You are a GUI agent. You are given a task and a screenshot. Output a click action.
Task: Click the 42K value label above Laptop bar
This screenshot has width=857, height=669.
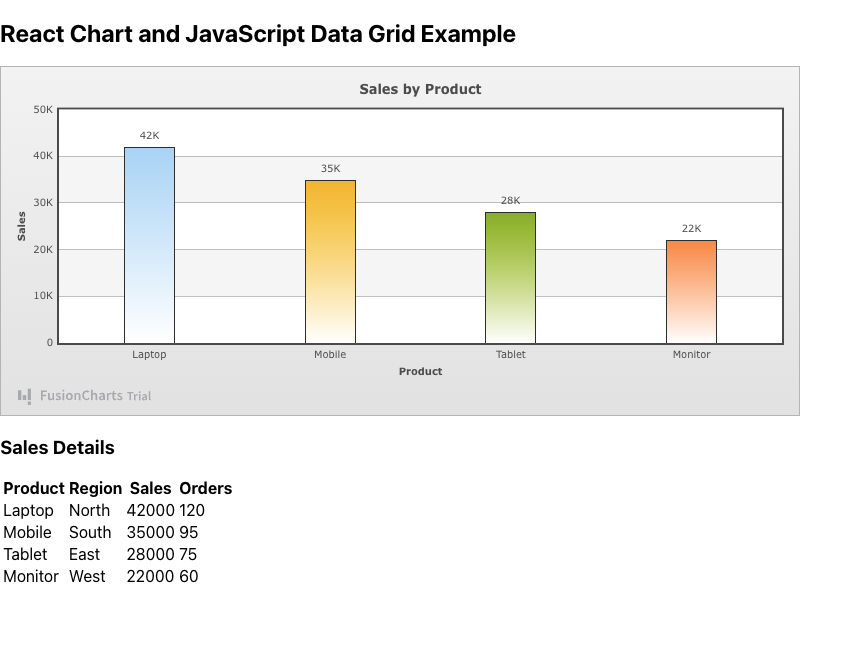point(149,136)
